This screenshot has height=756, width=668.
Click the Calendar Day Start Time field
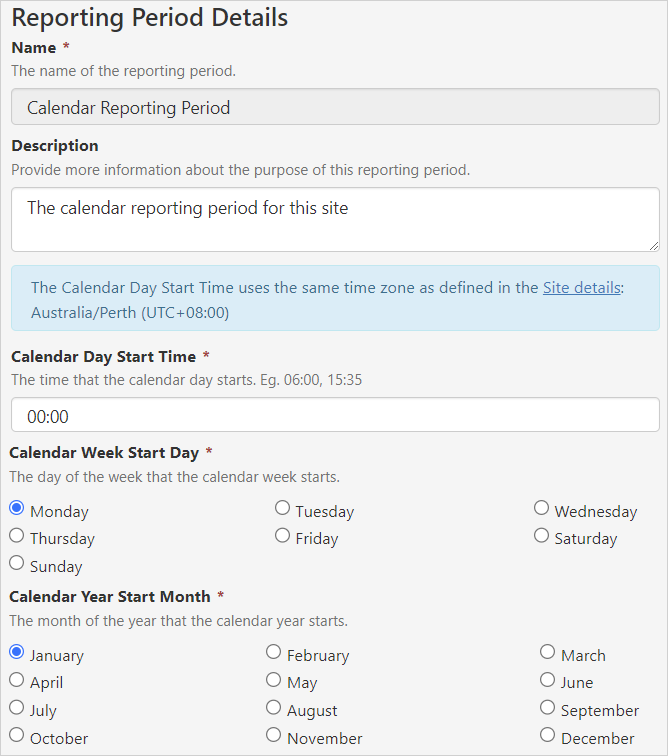[x=335, y=415]
